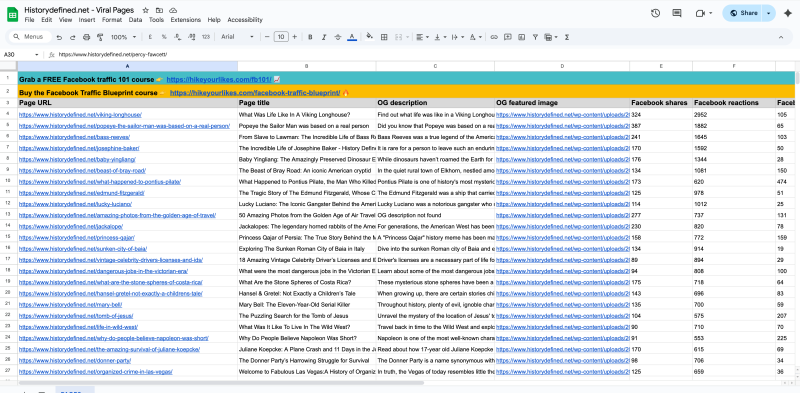Select column B header
This screenshot has height=393, width=800.
307,66
